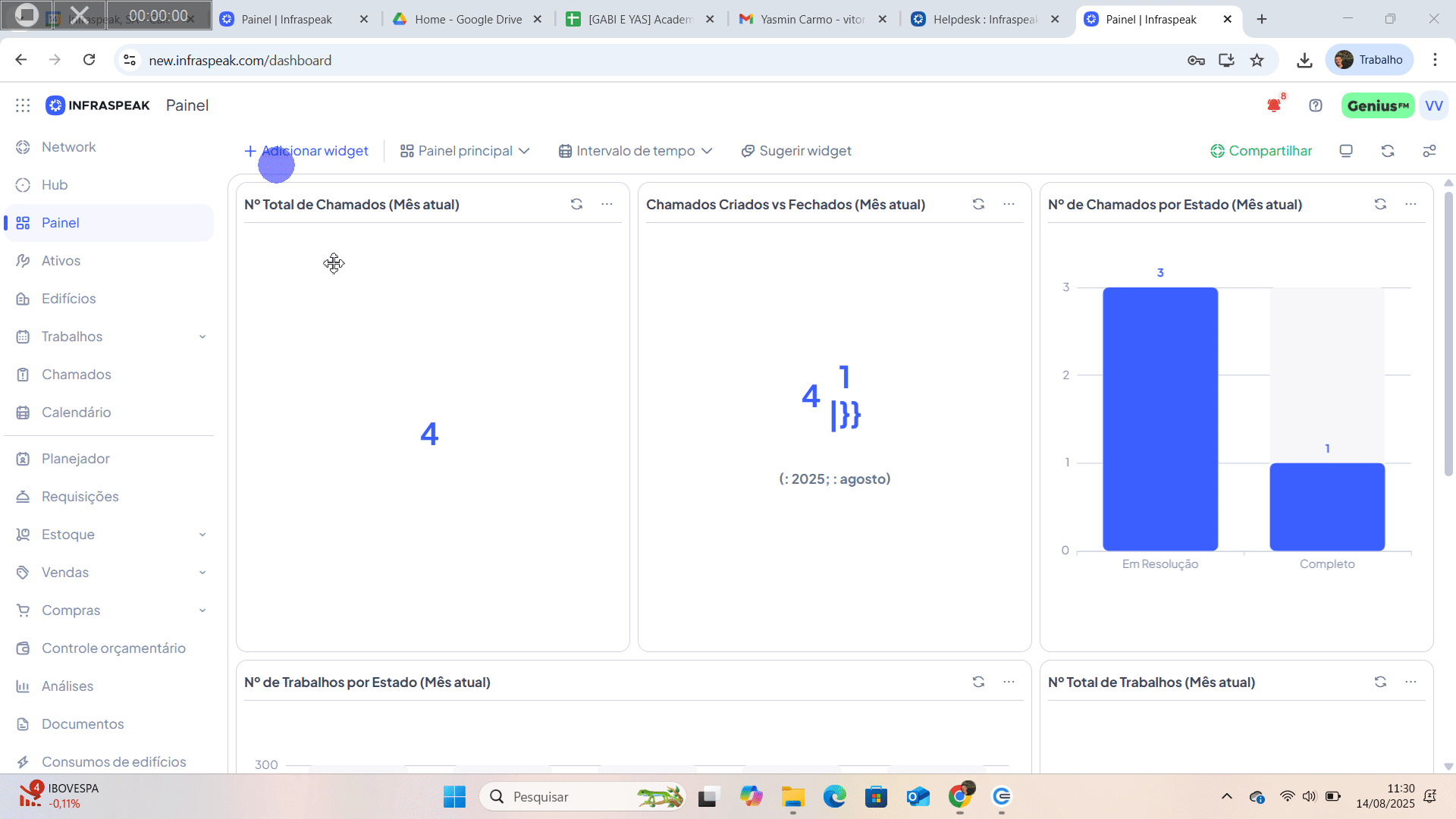Click the Compartilhar link
This screenshot has width=1456, height=819.
tap(1261, 151)
